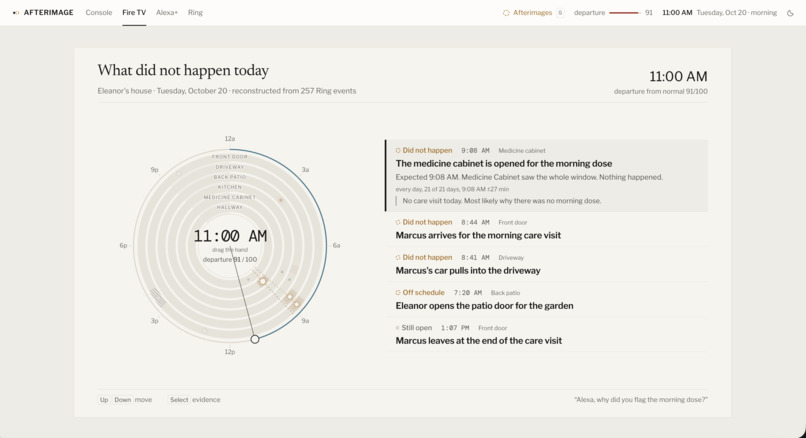The height and width of the screenshot is (438, 806).
Task: Click the Down key hint button
Action: click(x=123, y=400)
